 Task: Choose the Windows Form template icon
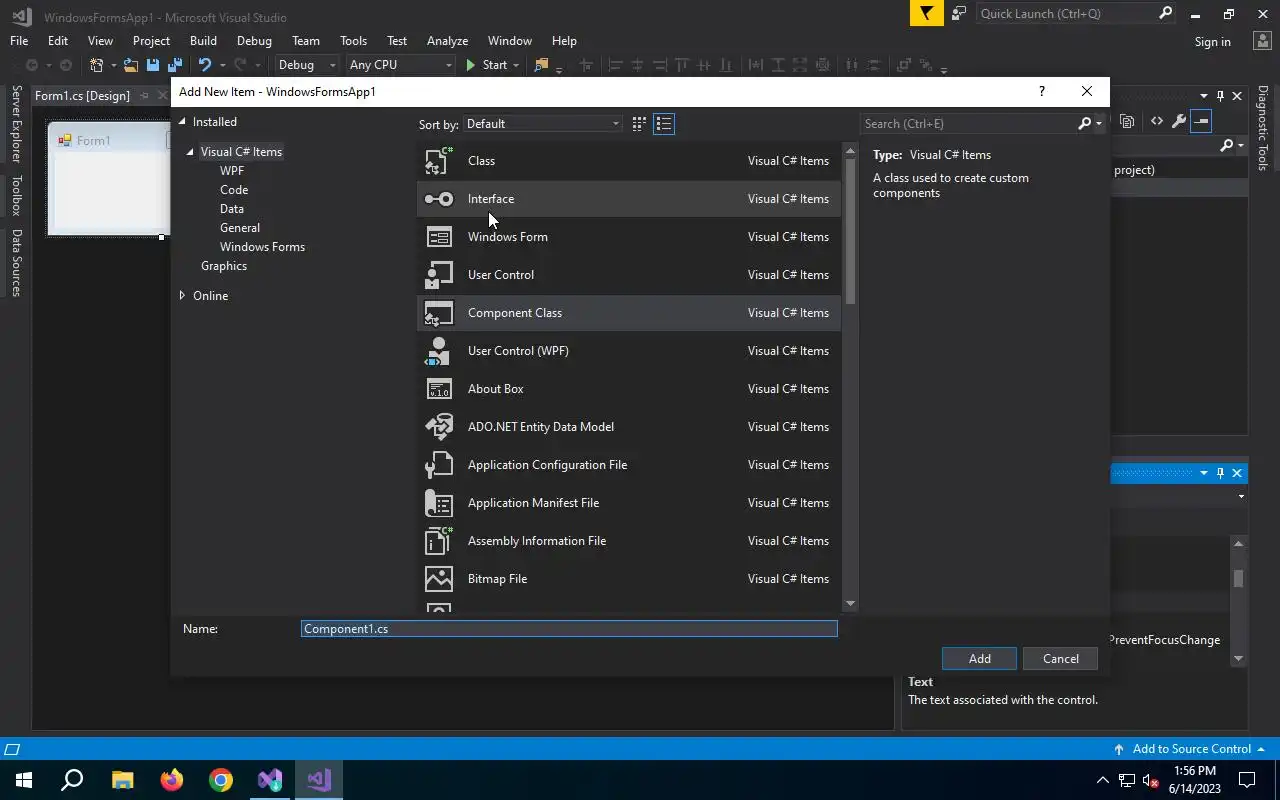coord(439,237)
